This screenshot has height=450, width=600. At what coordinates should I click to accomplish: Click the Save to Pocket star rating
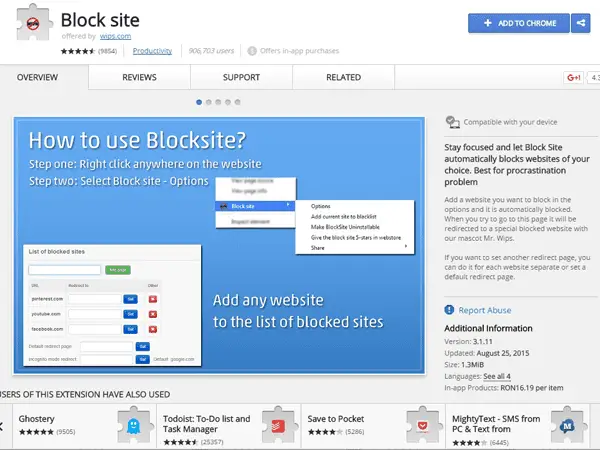tap(325, 432)
